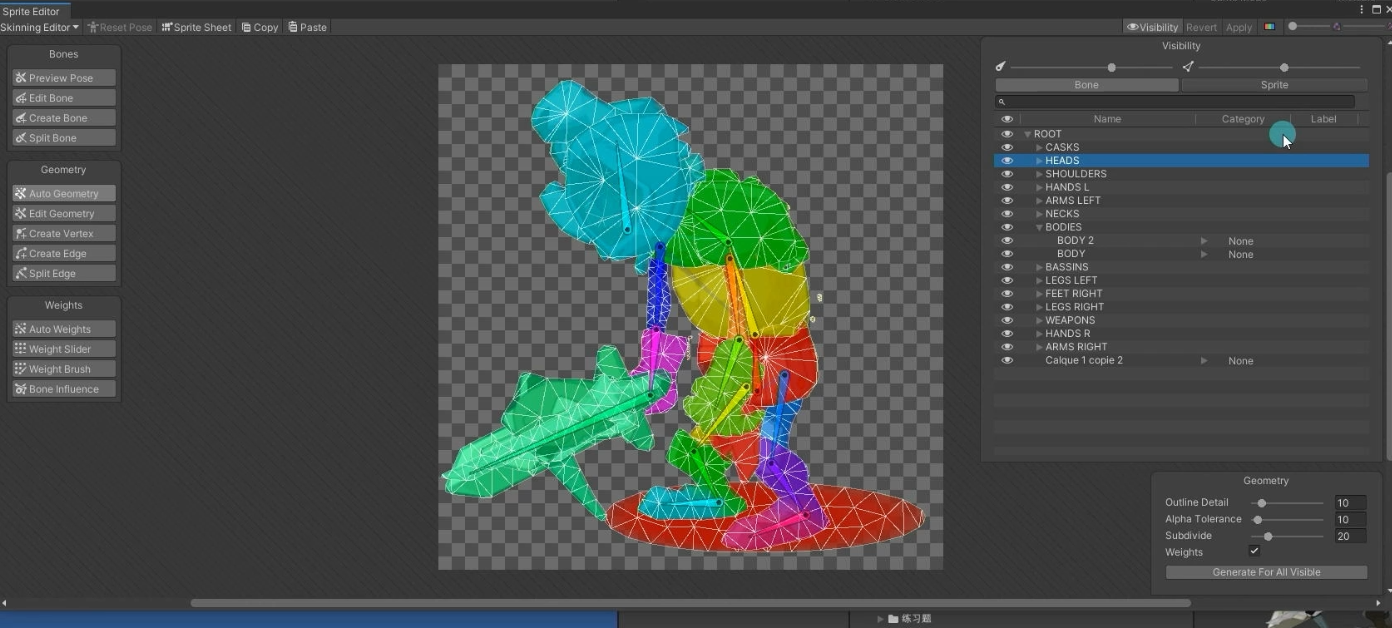1392x628 pixels.
Task: Click the Revert button
Action: coord(1202,27)
